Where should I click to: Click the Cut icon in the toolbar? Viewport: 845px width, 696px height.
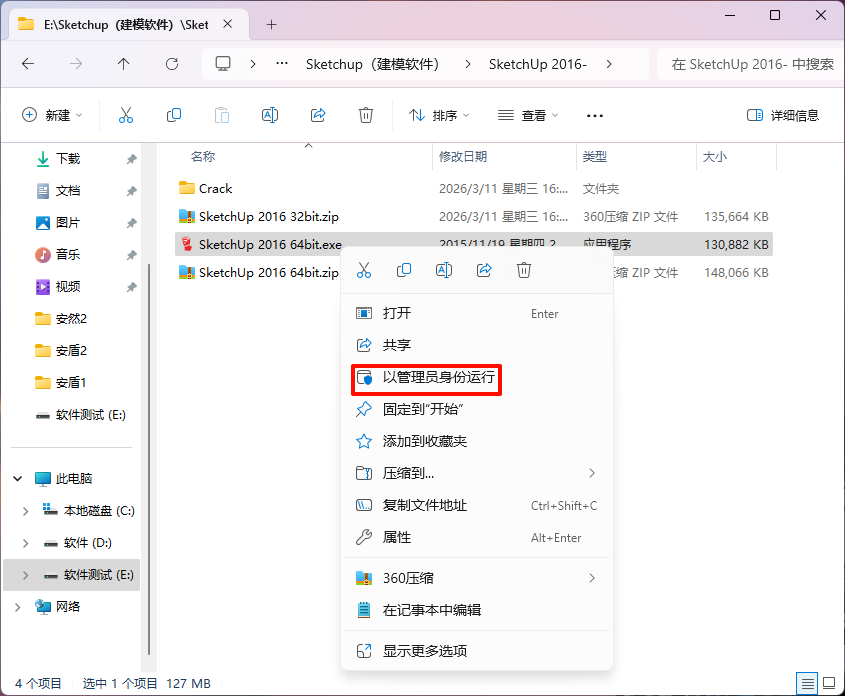[126, 115]
